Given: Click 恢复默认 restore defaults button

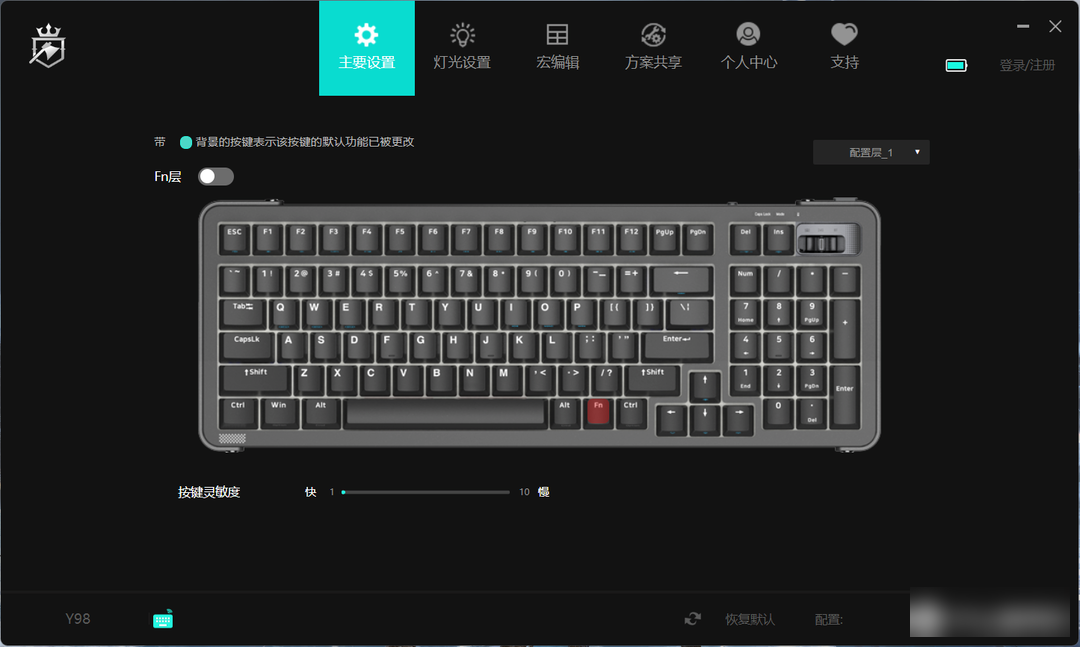Looking at the screenshot, I should (x=750, y=619).
